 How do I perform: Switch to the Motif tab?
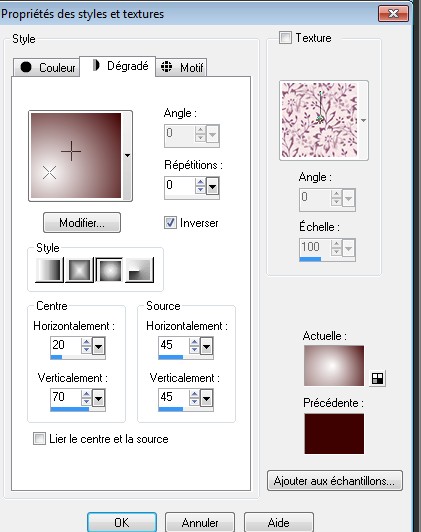[x=181, y=68]
